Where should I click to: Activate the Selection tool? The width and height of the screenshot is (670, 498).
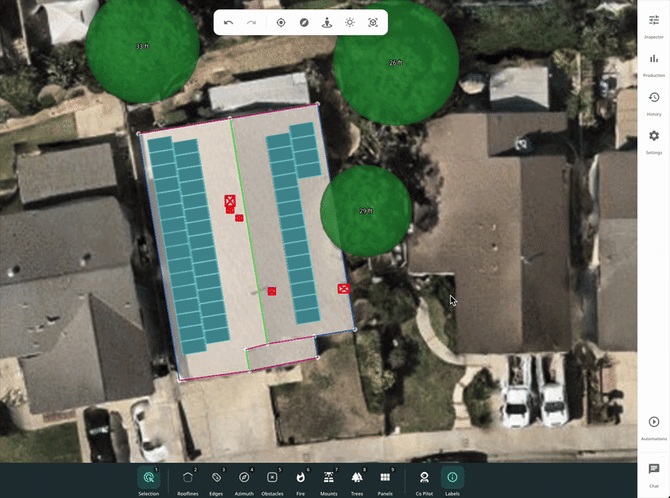[149, 481]
